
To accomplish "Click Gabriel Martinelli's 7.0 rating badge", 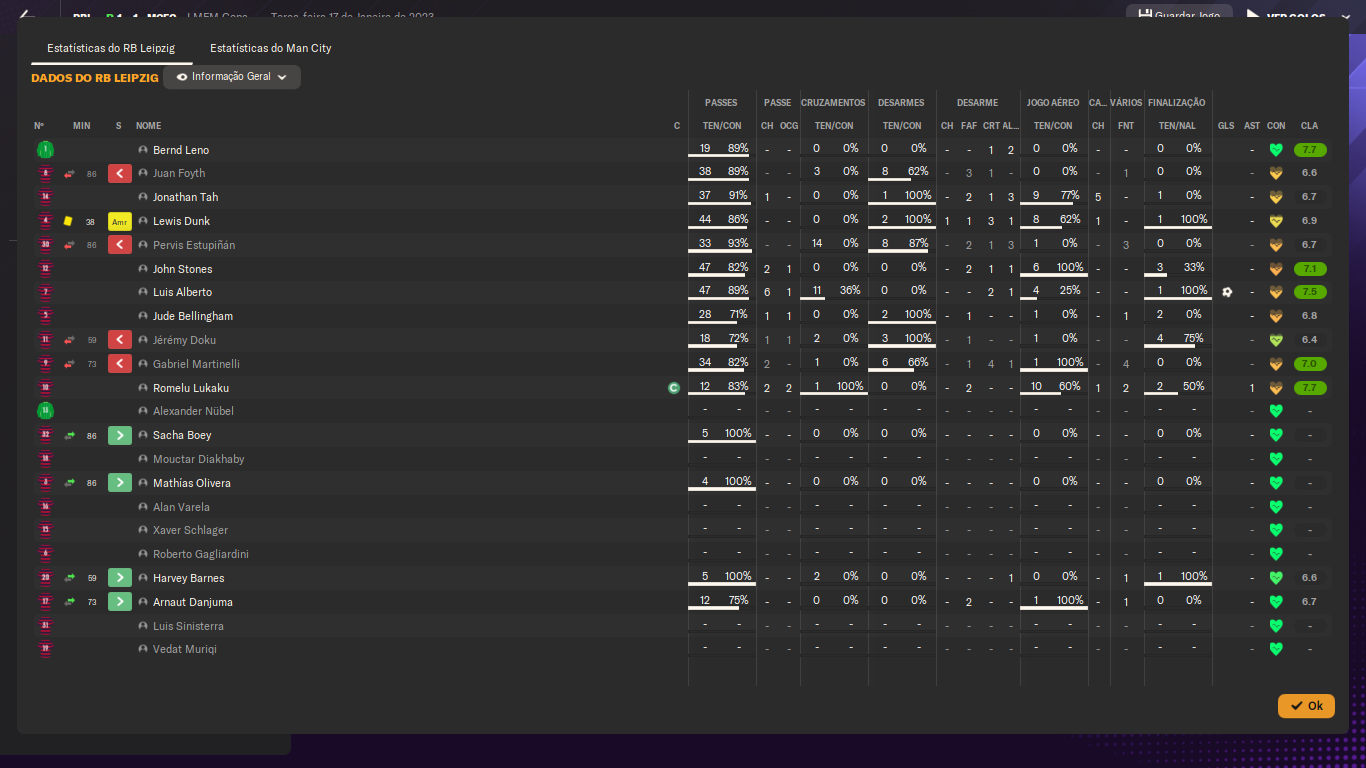I will click(x=1310, y=364).
